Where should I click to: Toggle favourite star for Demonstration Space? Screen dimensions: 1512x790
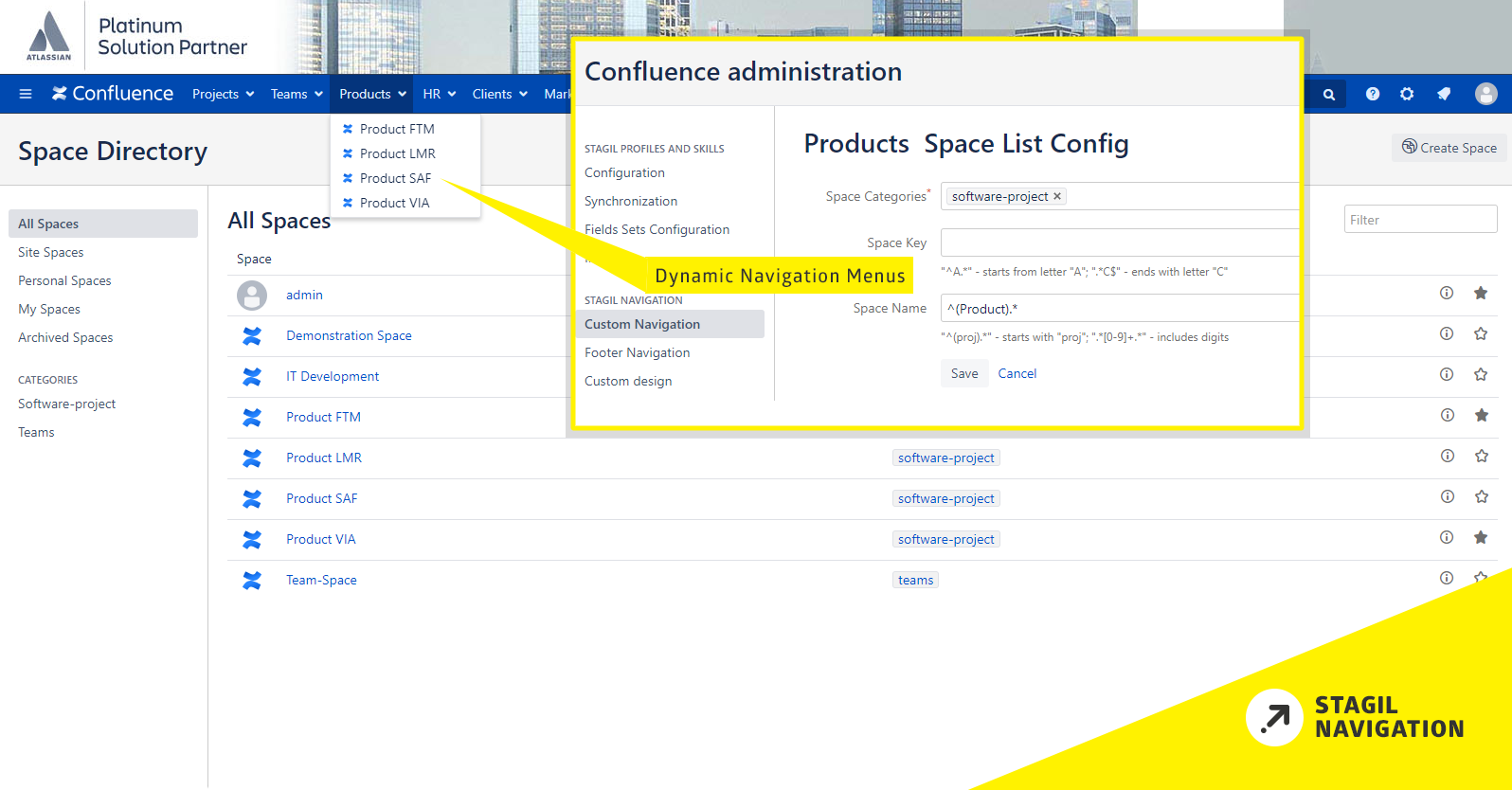coord(1481,333)
